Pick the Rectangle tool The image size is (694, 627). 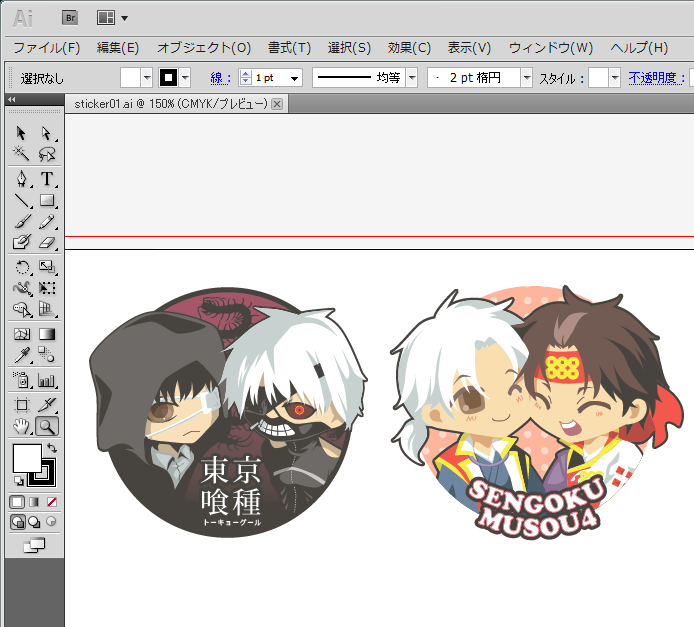[x=46, y=200]
